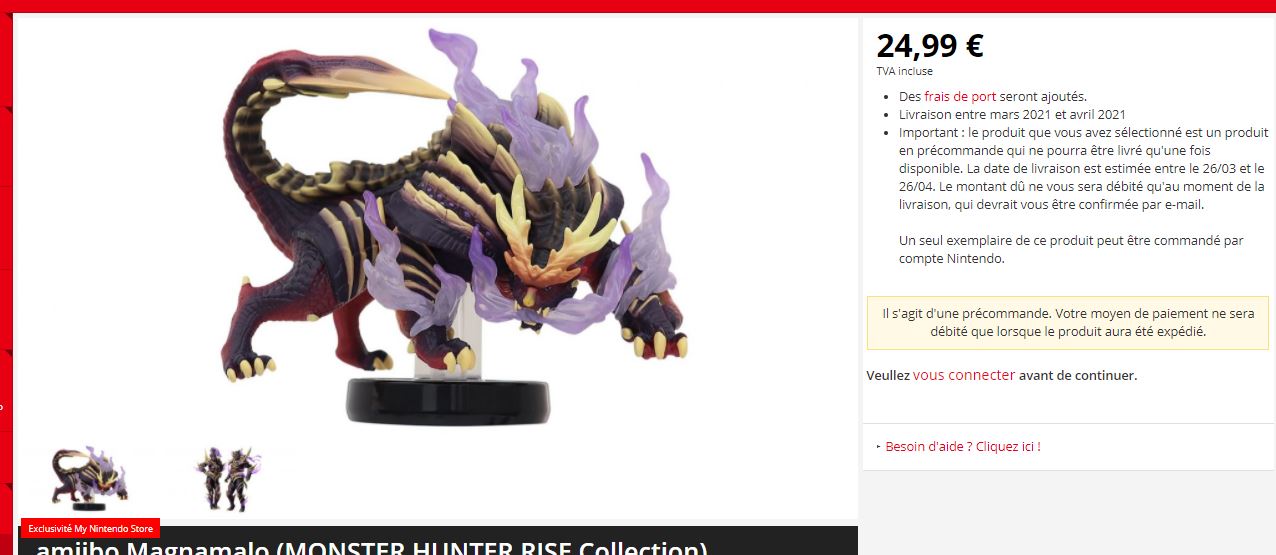Click the 'TVA incluse' label under the price
This screenshot has width=1276, height=555.
click(904, 72)
